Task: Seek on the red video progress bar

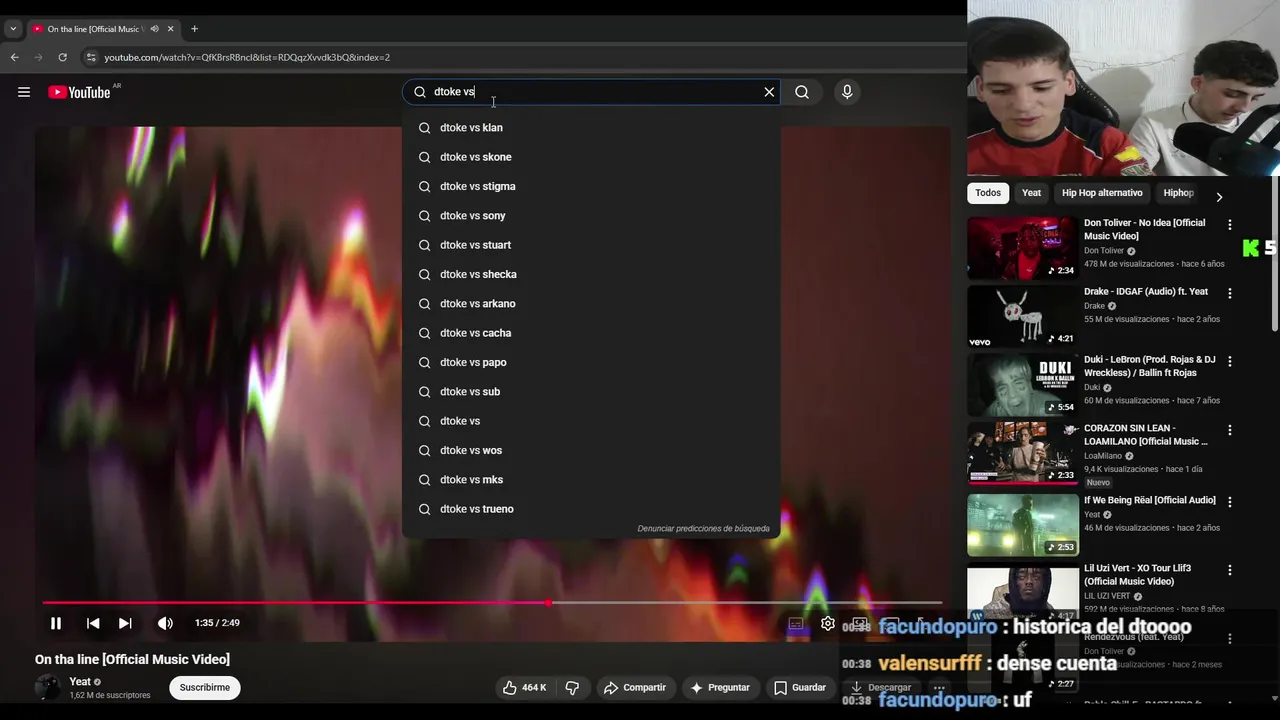Action: [x=492, y=603]
